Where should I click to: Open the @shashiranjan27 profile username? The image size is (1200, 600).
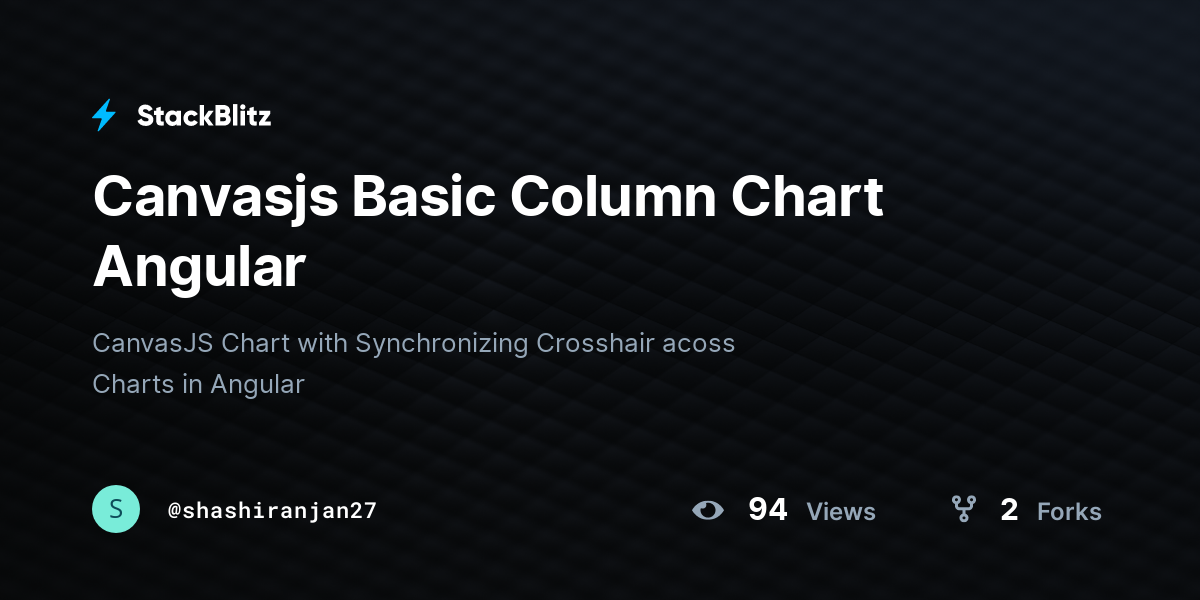coord(272,510)
